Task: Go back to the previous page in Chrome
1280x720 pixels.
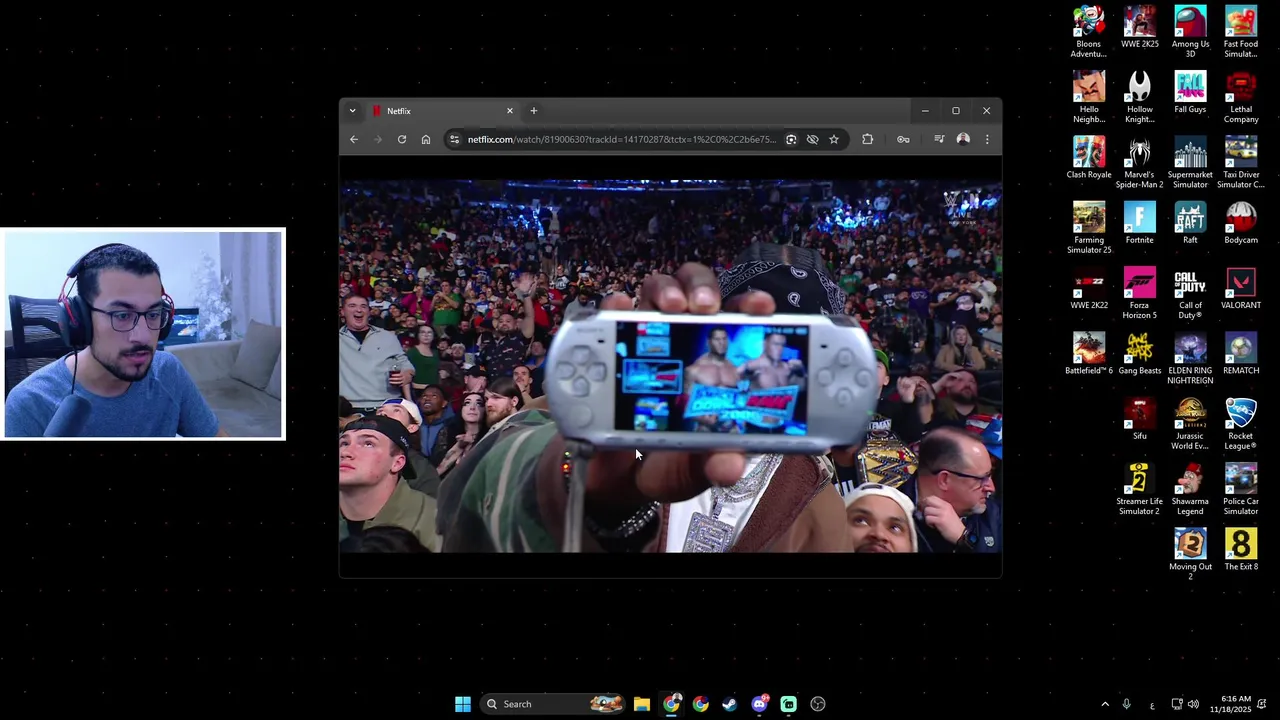Action: pos(354,139)
